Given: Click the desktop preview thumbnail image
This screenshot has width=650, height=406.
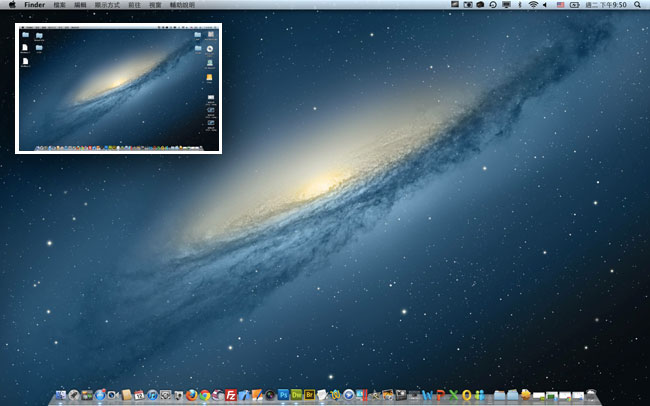Looking at the screenshot, I should point(119,88).
